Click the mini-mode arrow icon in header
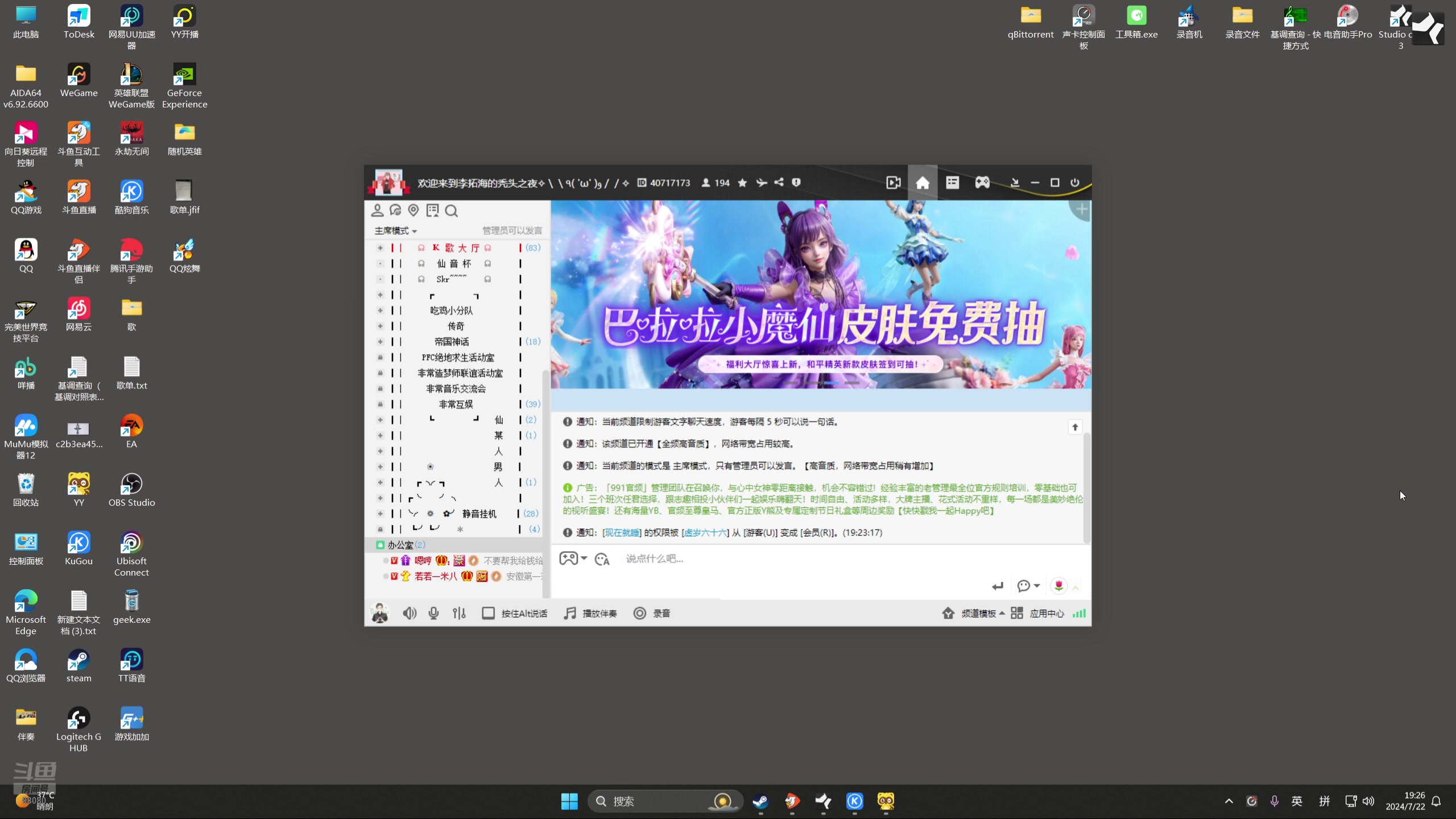 click(1015, 183)
